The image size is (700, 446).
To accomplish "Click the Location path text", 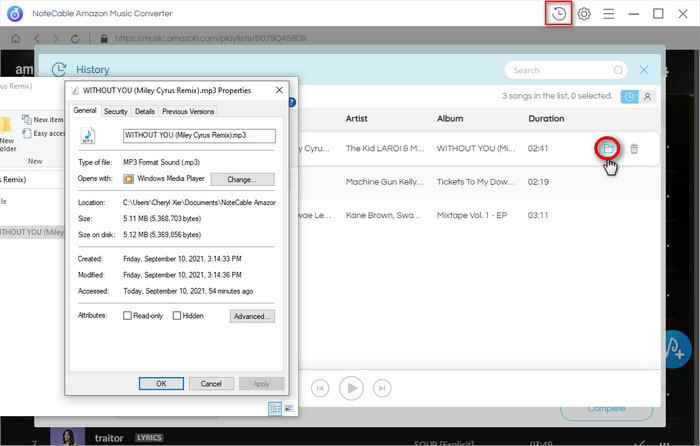I will (x=199, y=203).
